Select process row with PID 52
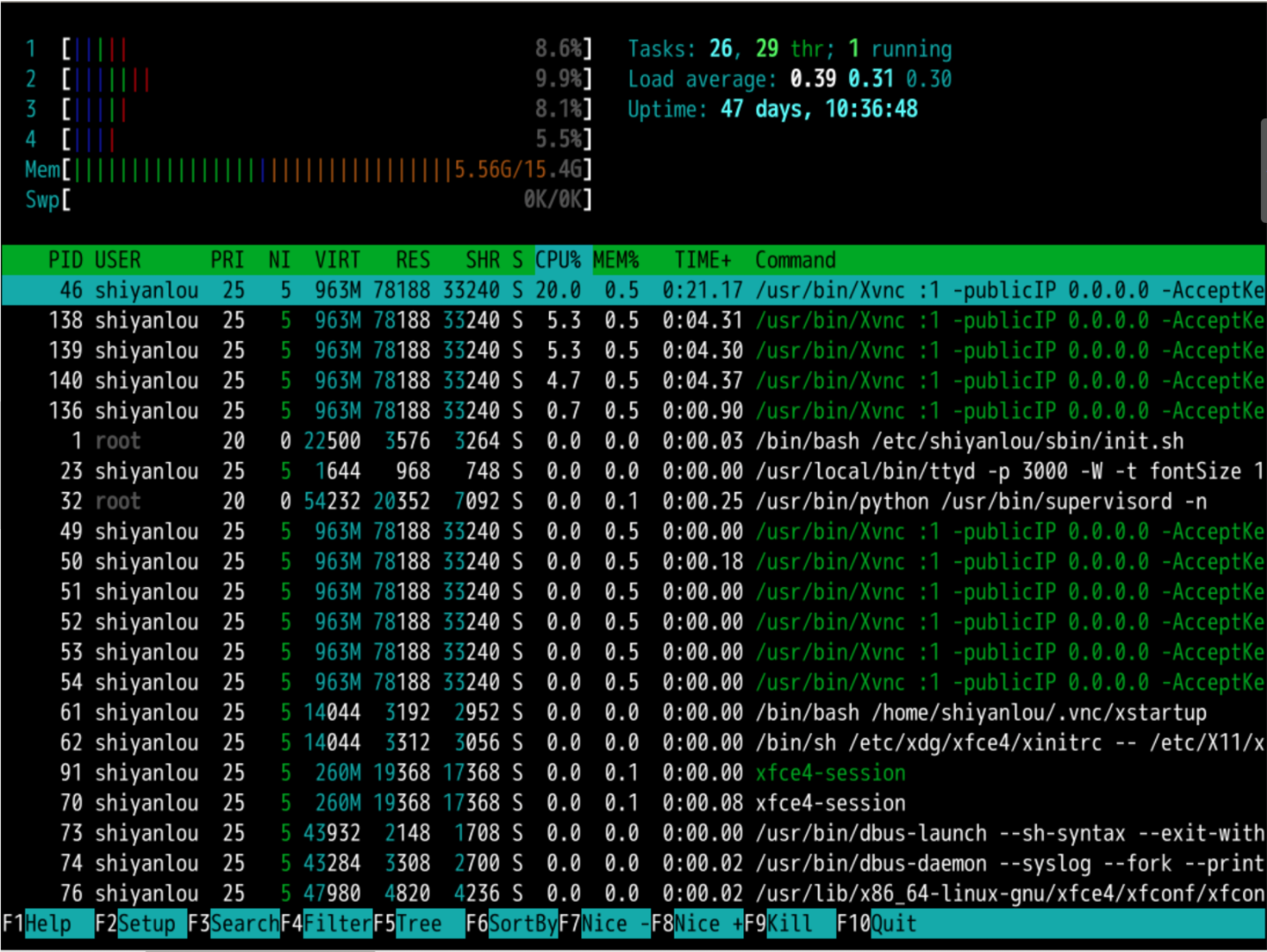Image resolution: width=1267 pixels, height=952 pixels. pyautogui.click(x=633, y=622)
